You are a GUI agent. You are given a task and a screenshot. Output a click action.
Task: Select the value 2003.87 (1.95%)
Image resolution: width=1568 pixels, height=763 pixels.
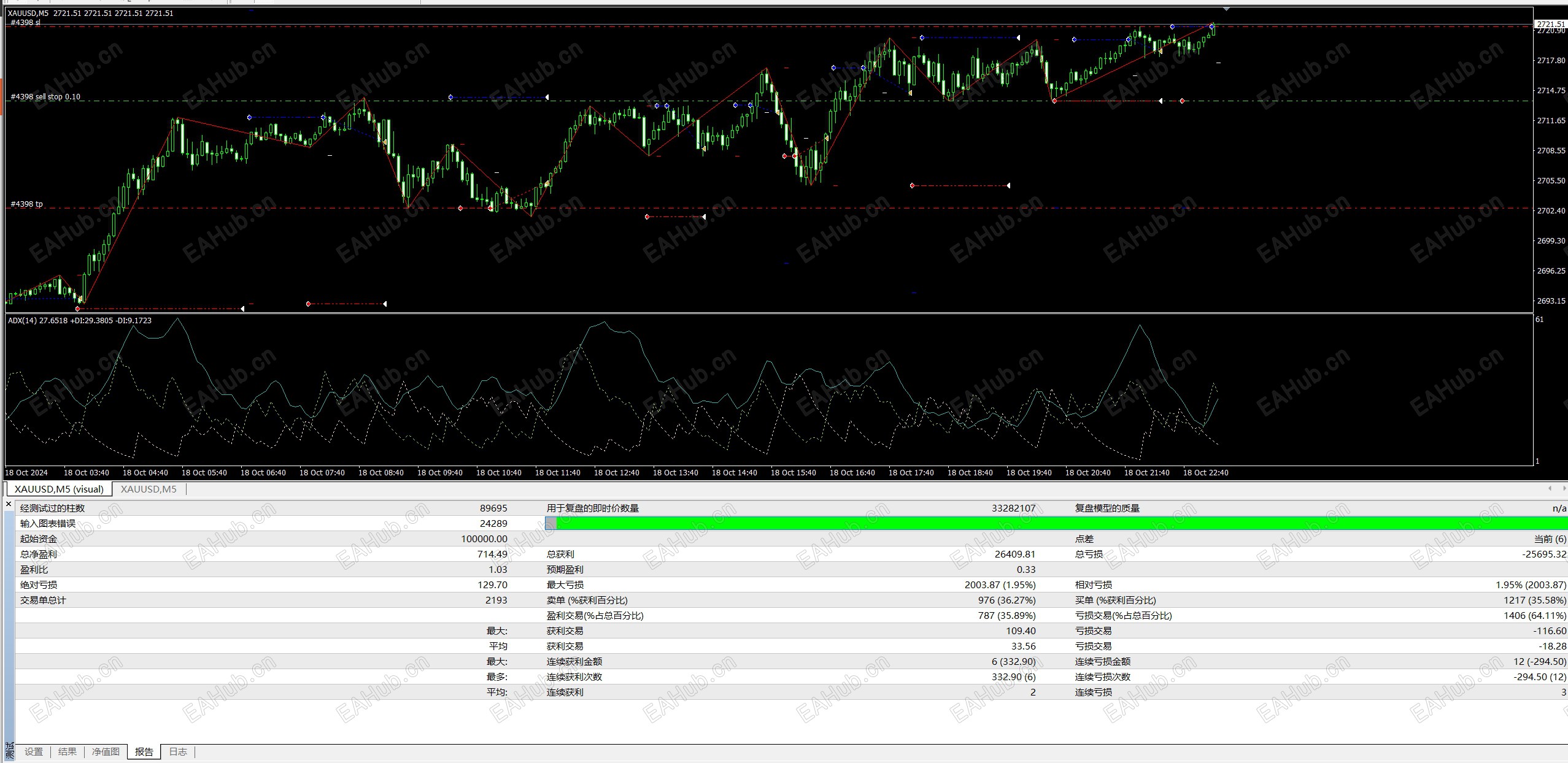coord(1000,585)
